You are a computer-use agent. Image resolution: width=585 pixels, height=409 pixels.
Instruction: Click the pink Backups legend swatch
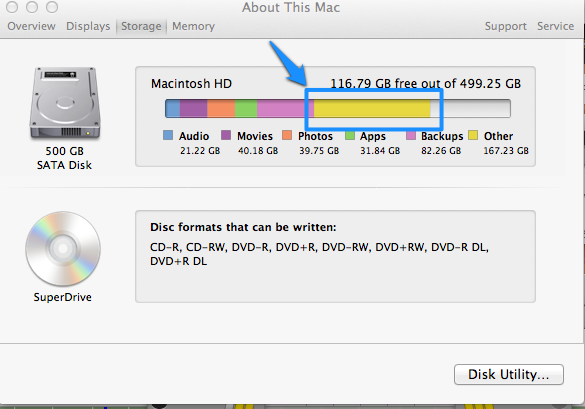point(411,135)
